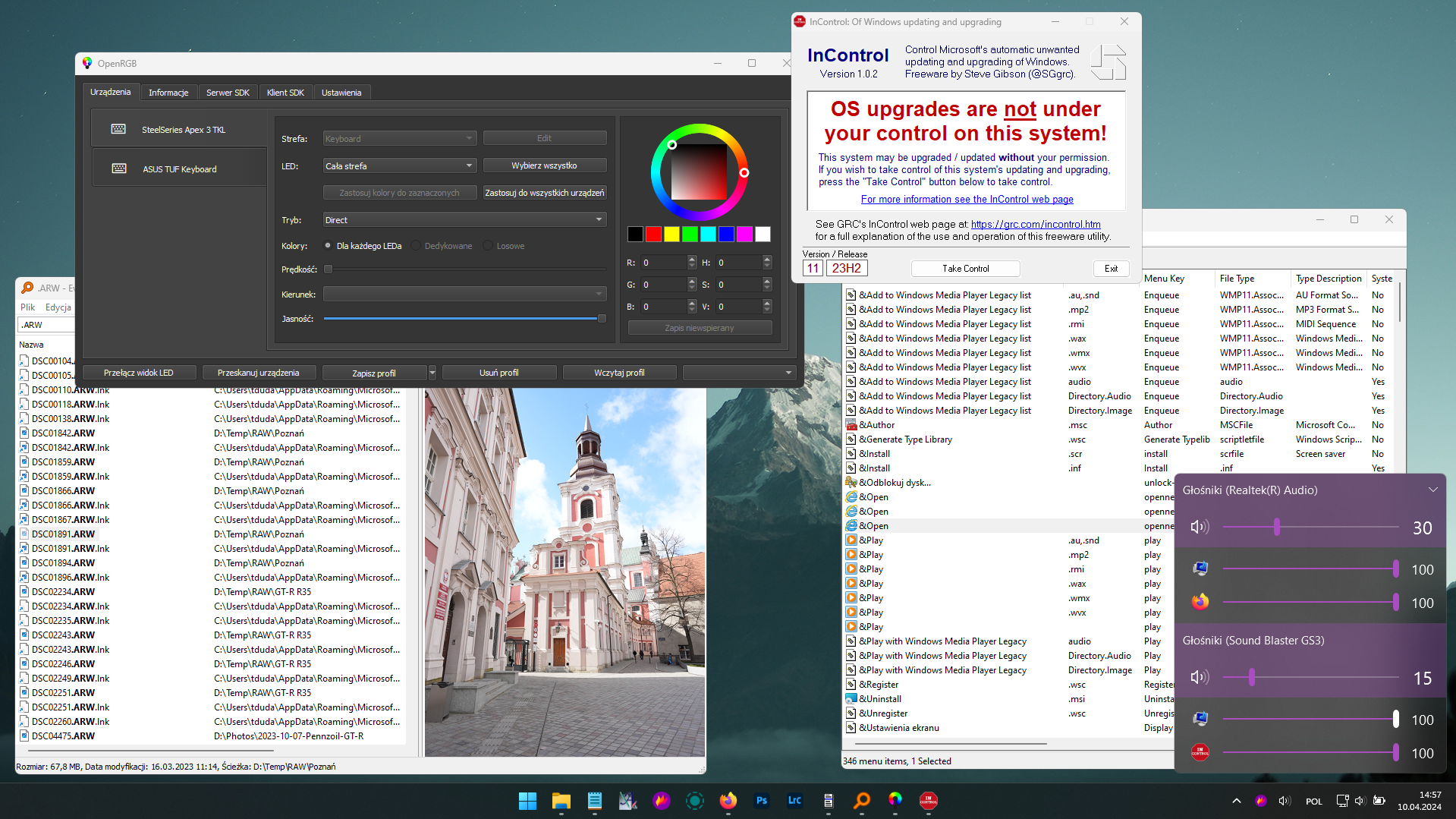Select the 'Dla każdego LEDa' radio button
This screenshot has width=1456, height=819.
tap(327, 245)
